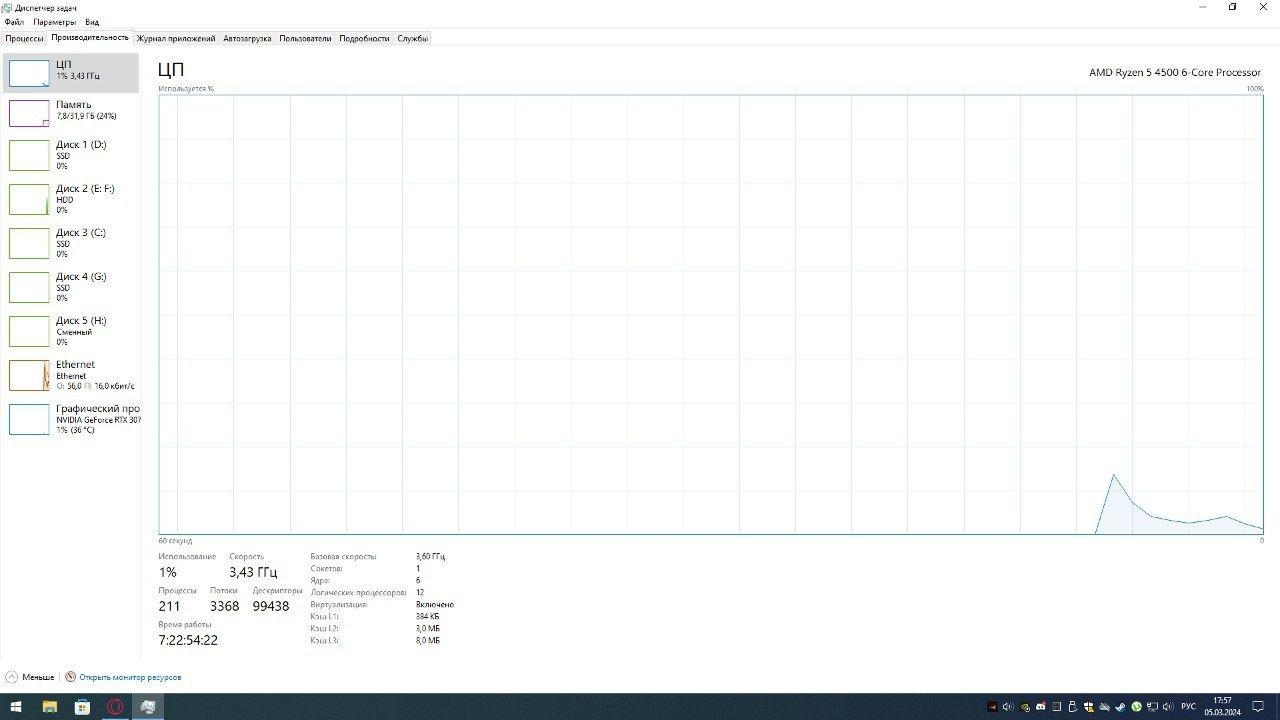Launch Microsoft Store from the taskbar
Screen dimensions: 1280x720
point(83,706)
